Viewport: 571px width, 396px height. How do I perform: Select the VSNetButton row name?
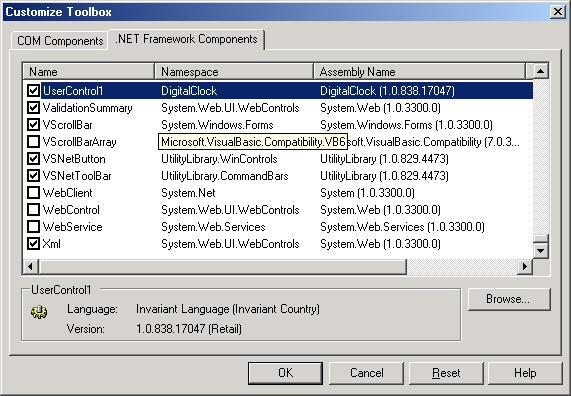(x=74, y=159)
